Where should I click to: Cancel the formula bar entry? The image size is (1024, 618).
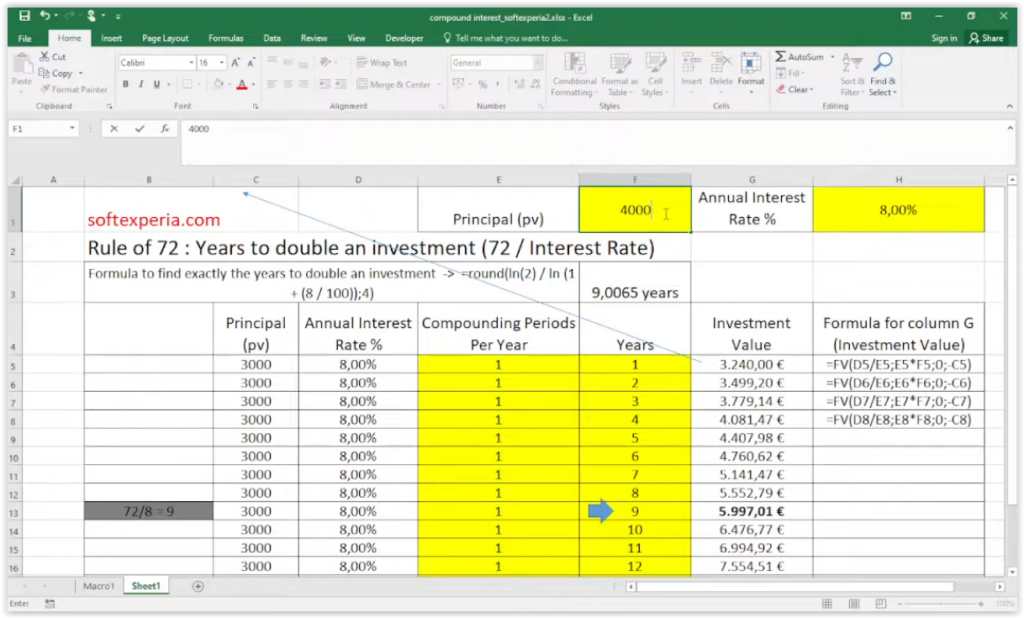point(114,129)
